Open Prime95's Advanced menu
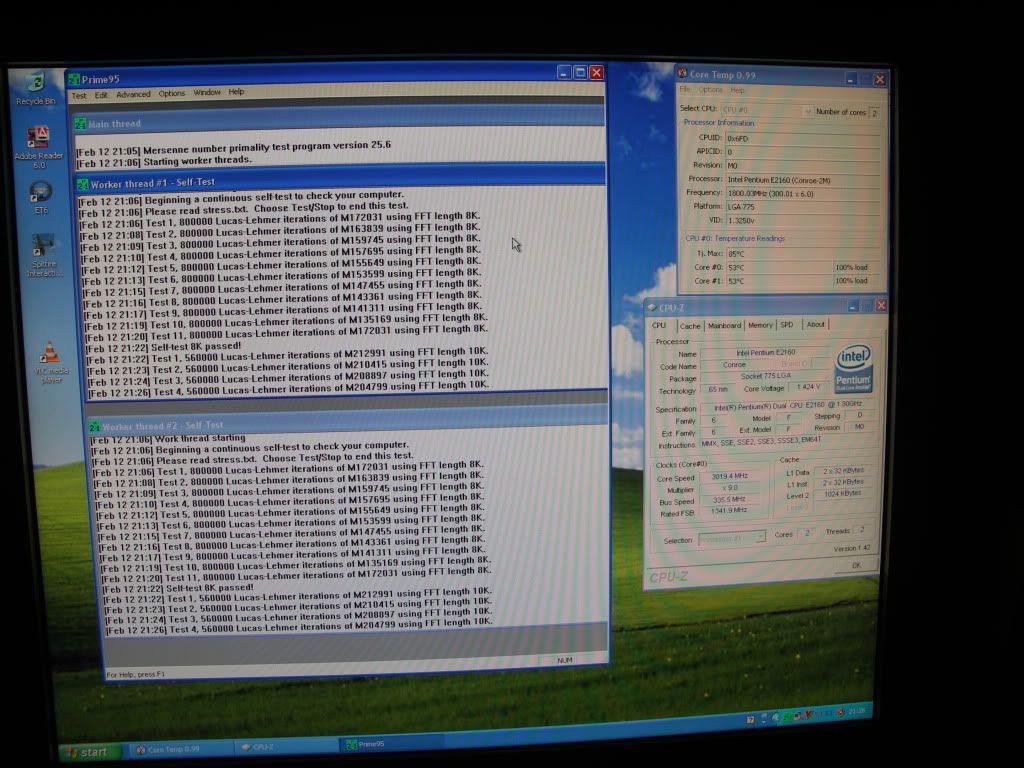 click(x=133, y=94)
